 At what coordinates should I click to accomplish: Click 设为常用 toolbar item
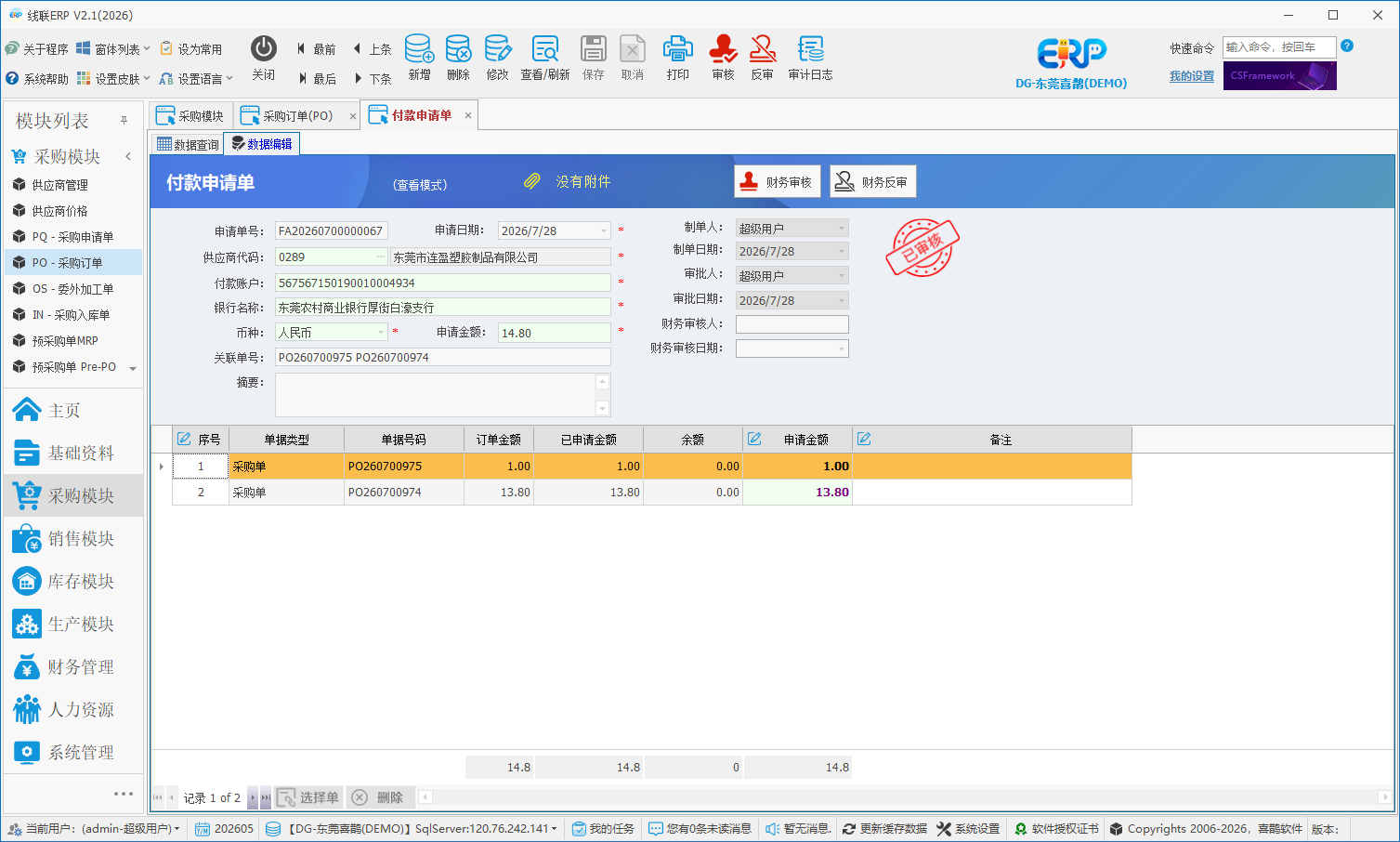[x=191, y=49]
